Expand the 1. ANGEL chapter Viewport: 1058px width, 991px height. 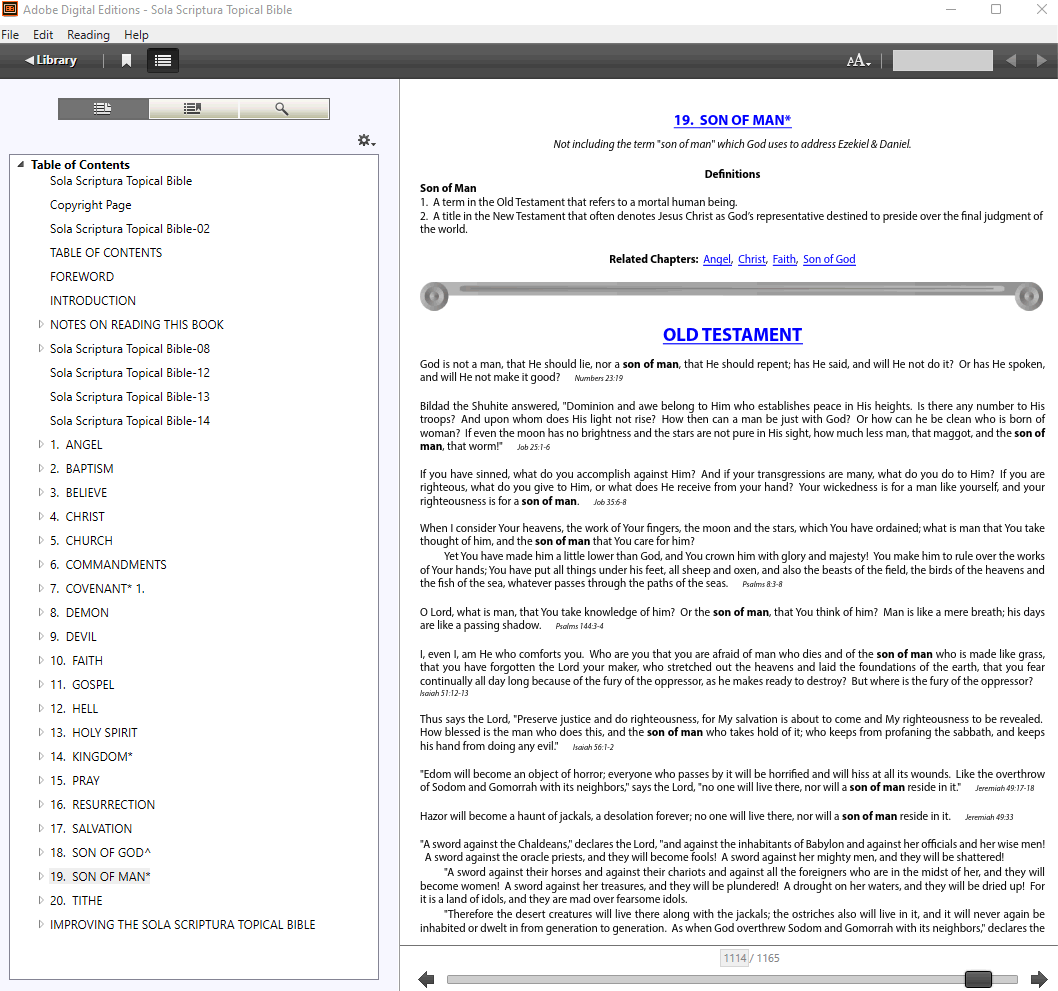point(40,445)
